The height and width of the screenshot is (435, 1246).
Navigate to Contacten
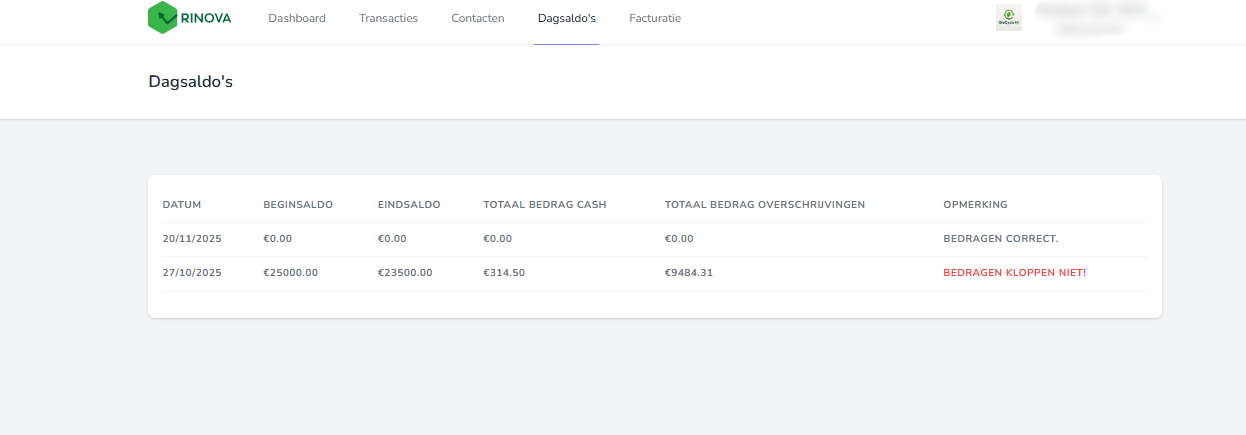coord(478,18)
